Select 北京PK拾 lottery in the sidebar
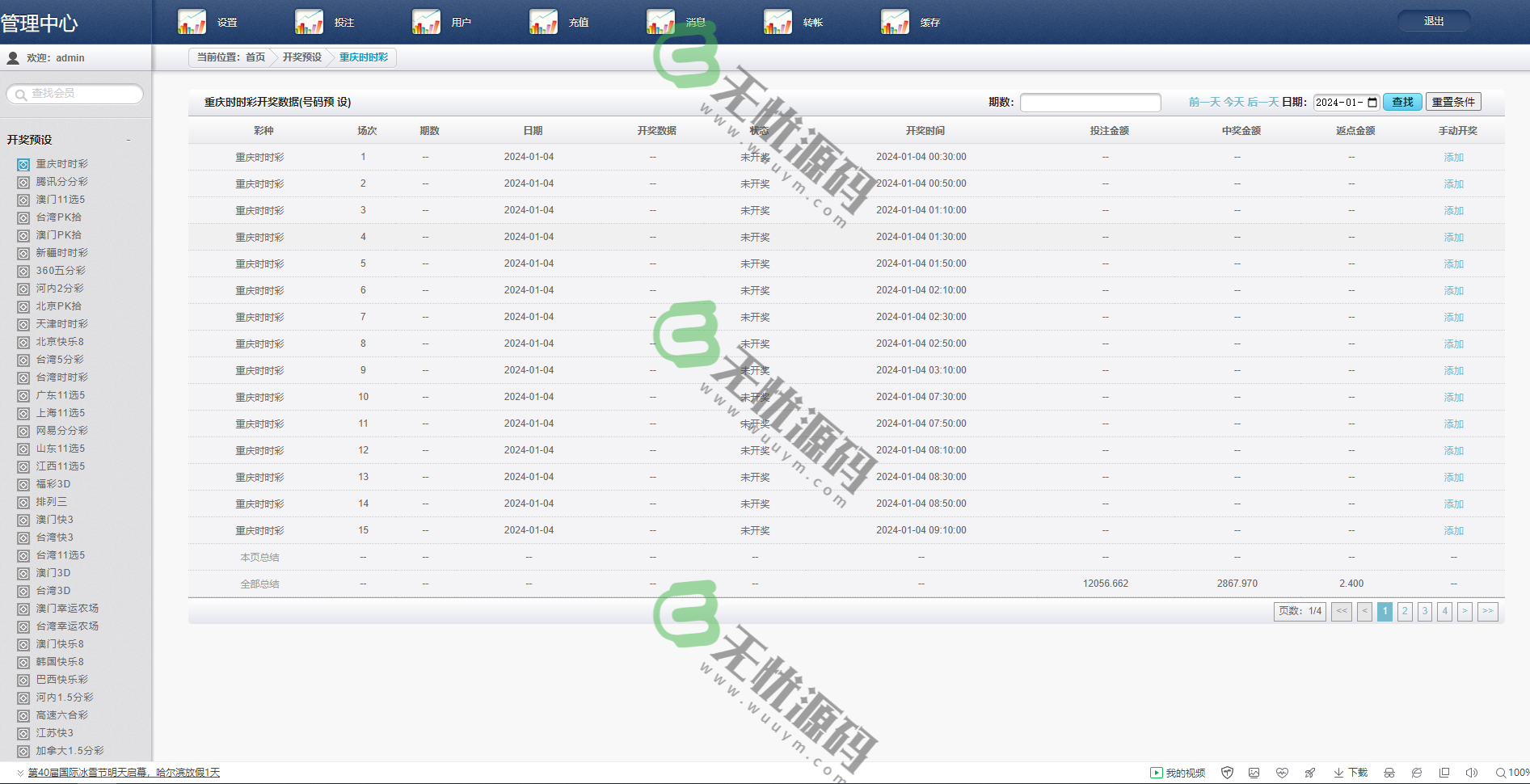1530x784 pixels. coord(58,306)
